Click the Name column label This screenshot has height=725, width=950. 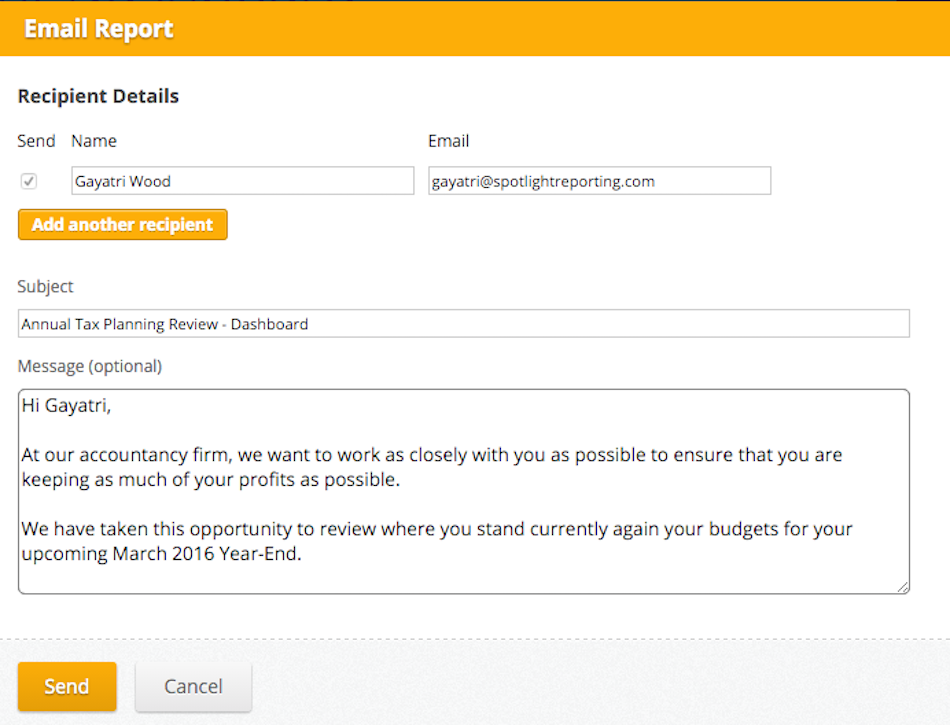pyautogui.click(x=94, y=141)
